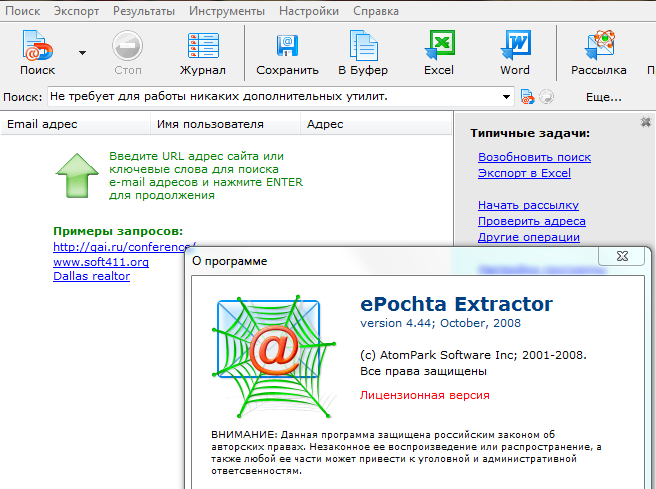Open the Журнал log icon

pyautogui.click(x=203, y=52)
